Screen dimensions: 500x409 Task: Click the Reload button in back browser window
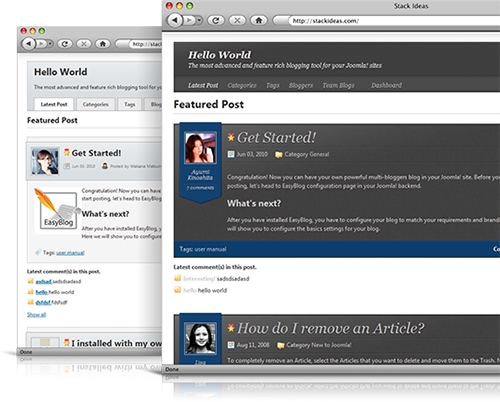65,44
